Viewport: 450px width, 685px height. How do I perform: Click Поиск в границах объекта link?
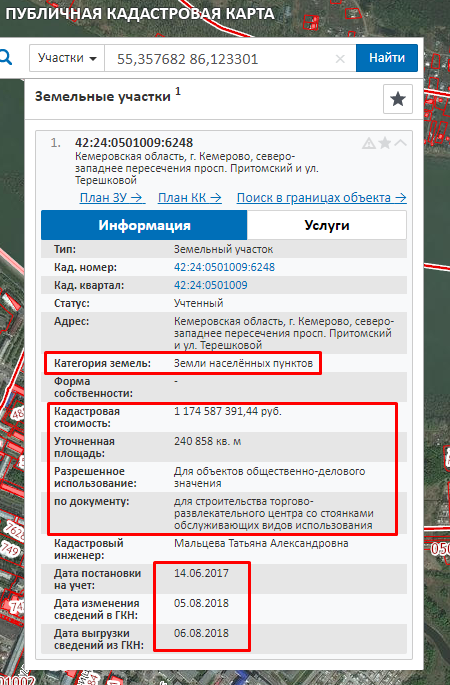point(322,198)
